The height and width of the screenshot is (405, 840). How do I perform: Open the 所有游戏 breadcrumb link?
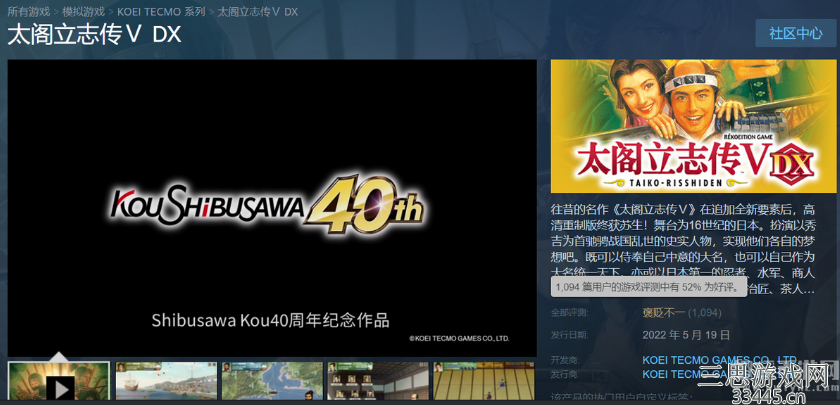28,11
